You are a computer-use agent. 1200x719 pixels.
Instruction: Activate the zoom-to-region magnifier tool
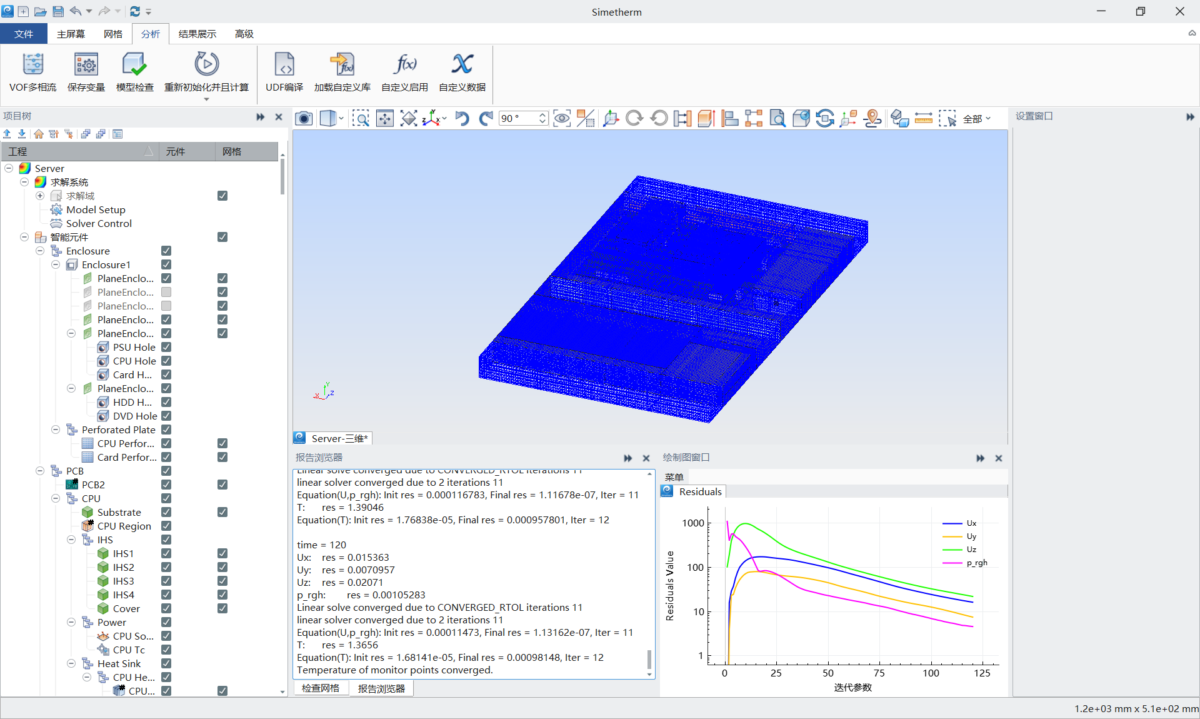pyautogui.click(x=360, y=118)
